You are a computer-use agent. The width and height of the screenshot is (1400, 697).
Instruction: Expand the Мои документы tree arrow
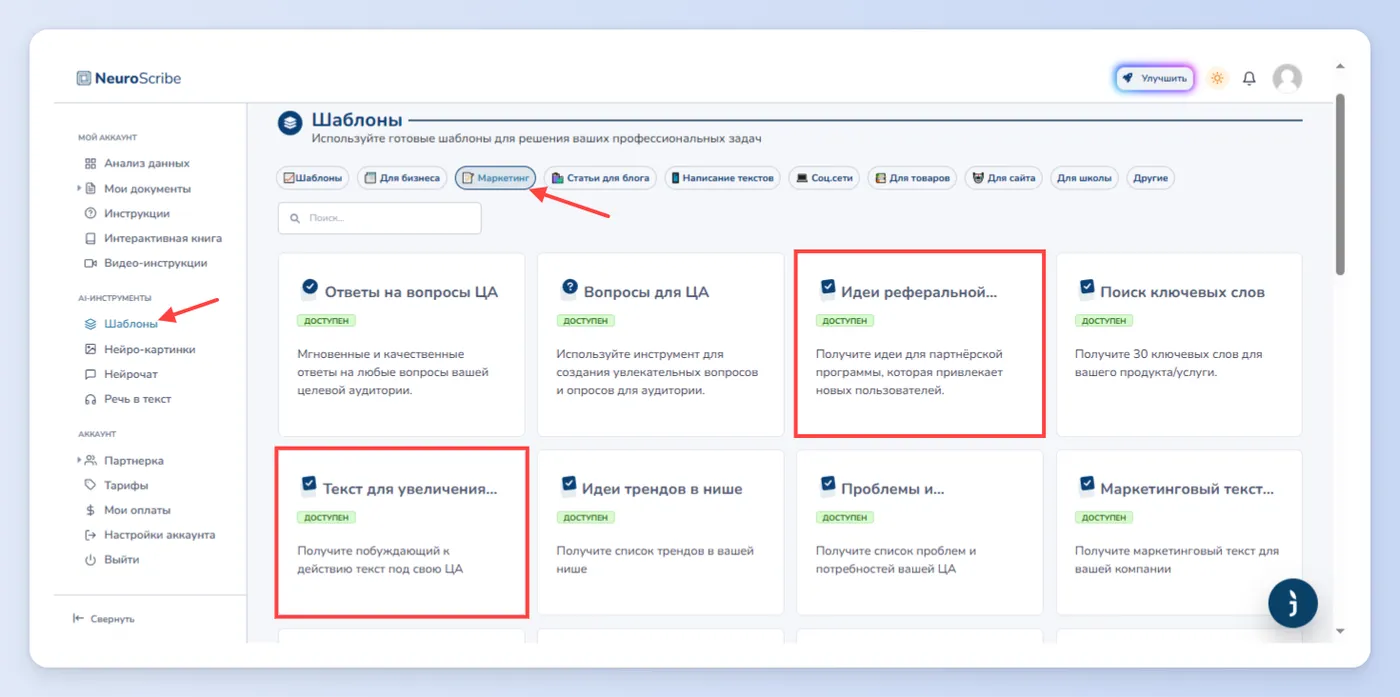[x=80, y=188]
